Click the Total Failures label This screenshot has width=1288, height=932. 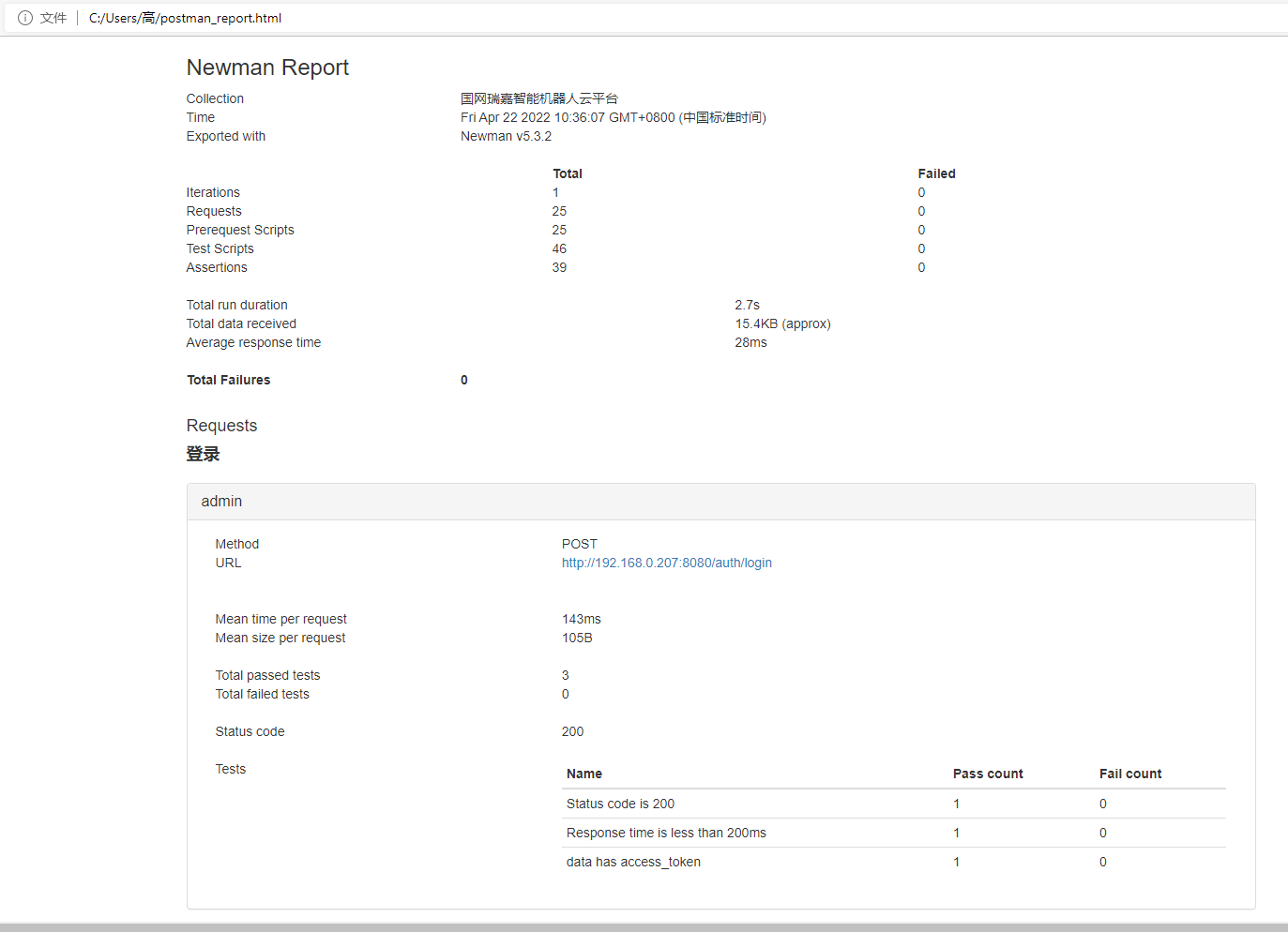[x=228, y=380]
